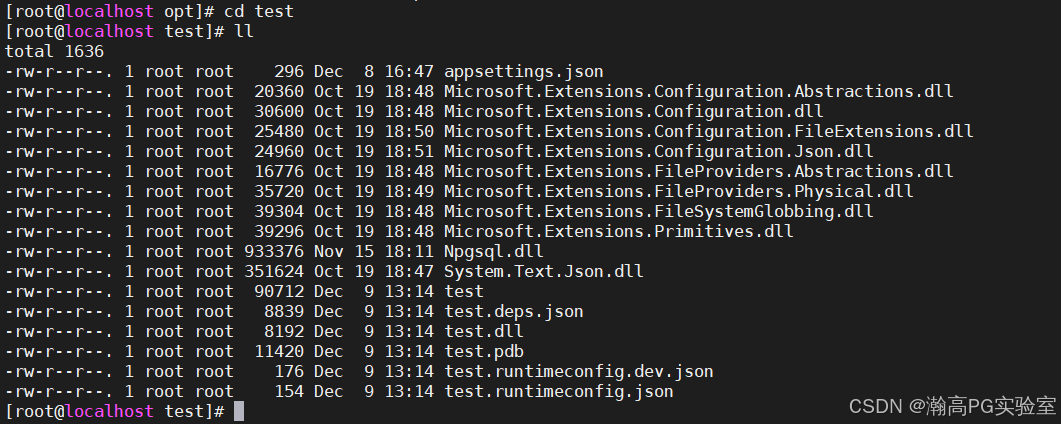Viewport: 1061px width, 424px height.
Task: Click Microsoft.Extensions.Primitives.dll filename
Action: (x=619, y=231)
